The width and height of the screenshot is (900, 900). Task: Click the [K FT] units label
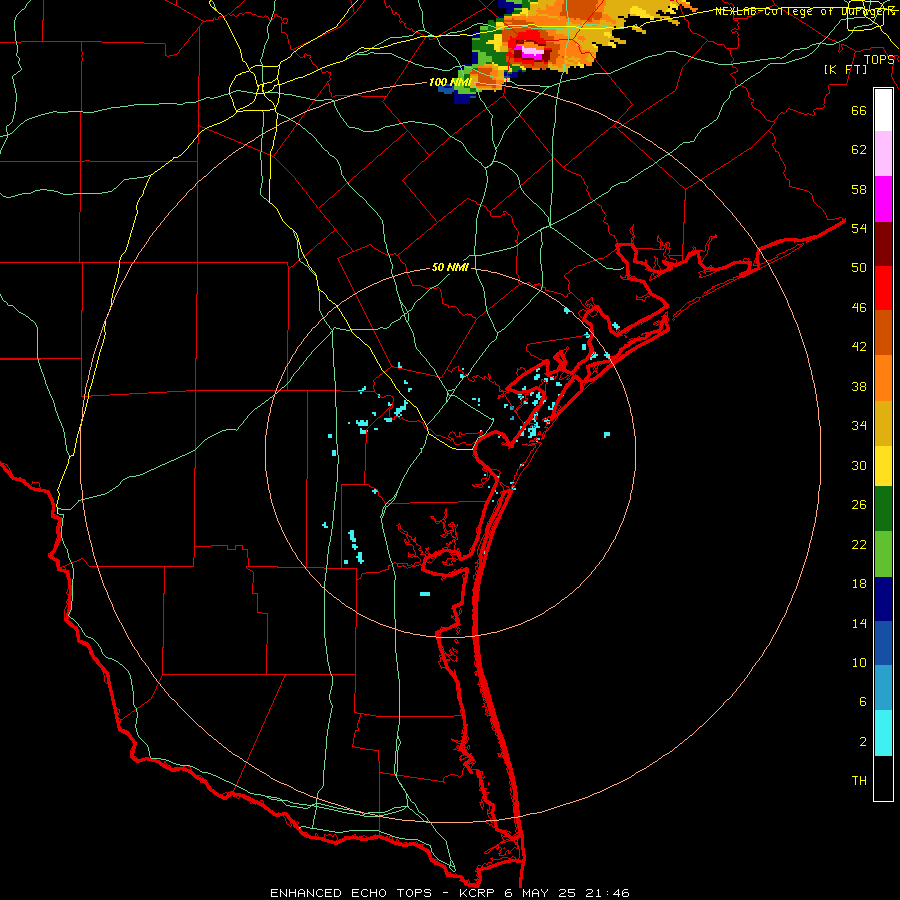pos(845,70)
